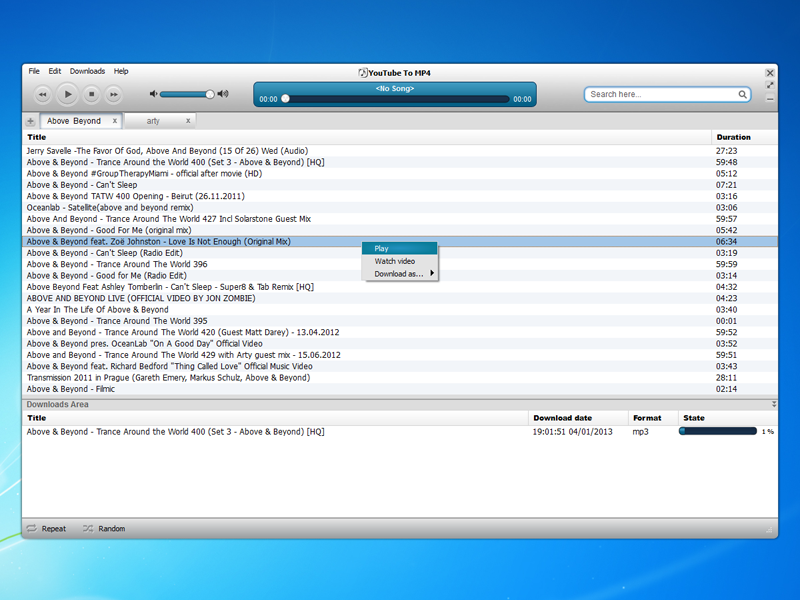800x600 pixels.
Task: Select 'Love Is Not Enough (Original Mix)' row
Action: [400, 242]
